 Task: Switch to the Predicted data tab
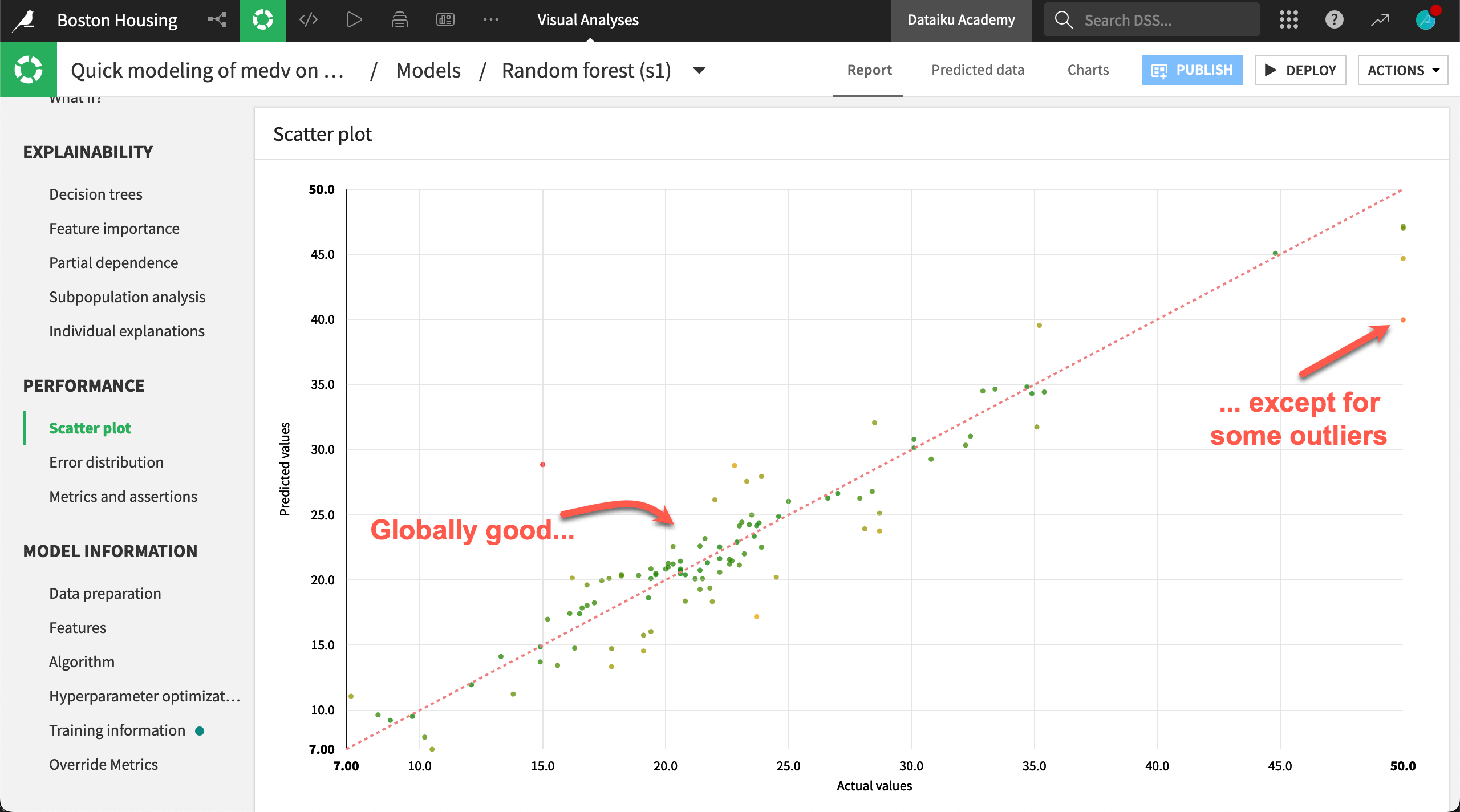pyautogui.click(x=978, y=70)
